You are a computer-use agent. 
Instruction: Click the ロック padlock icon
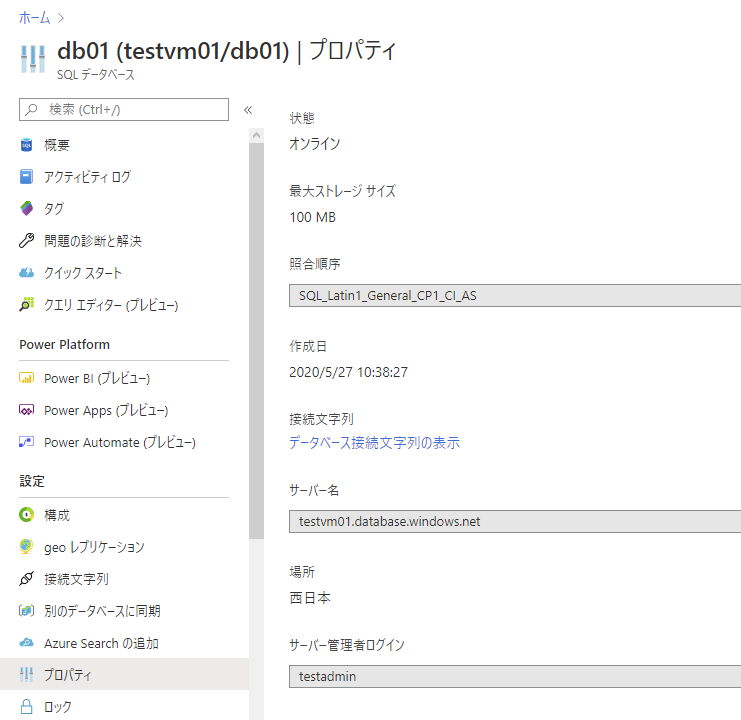click(x=26, y=707)
